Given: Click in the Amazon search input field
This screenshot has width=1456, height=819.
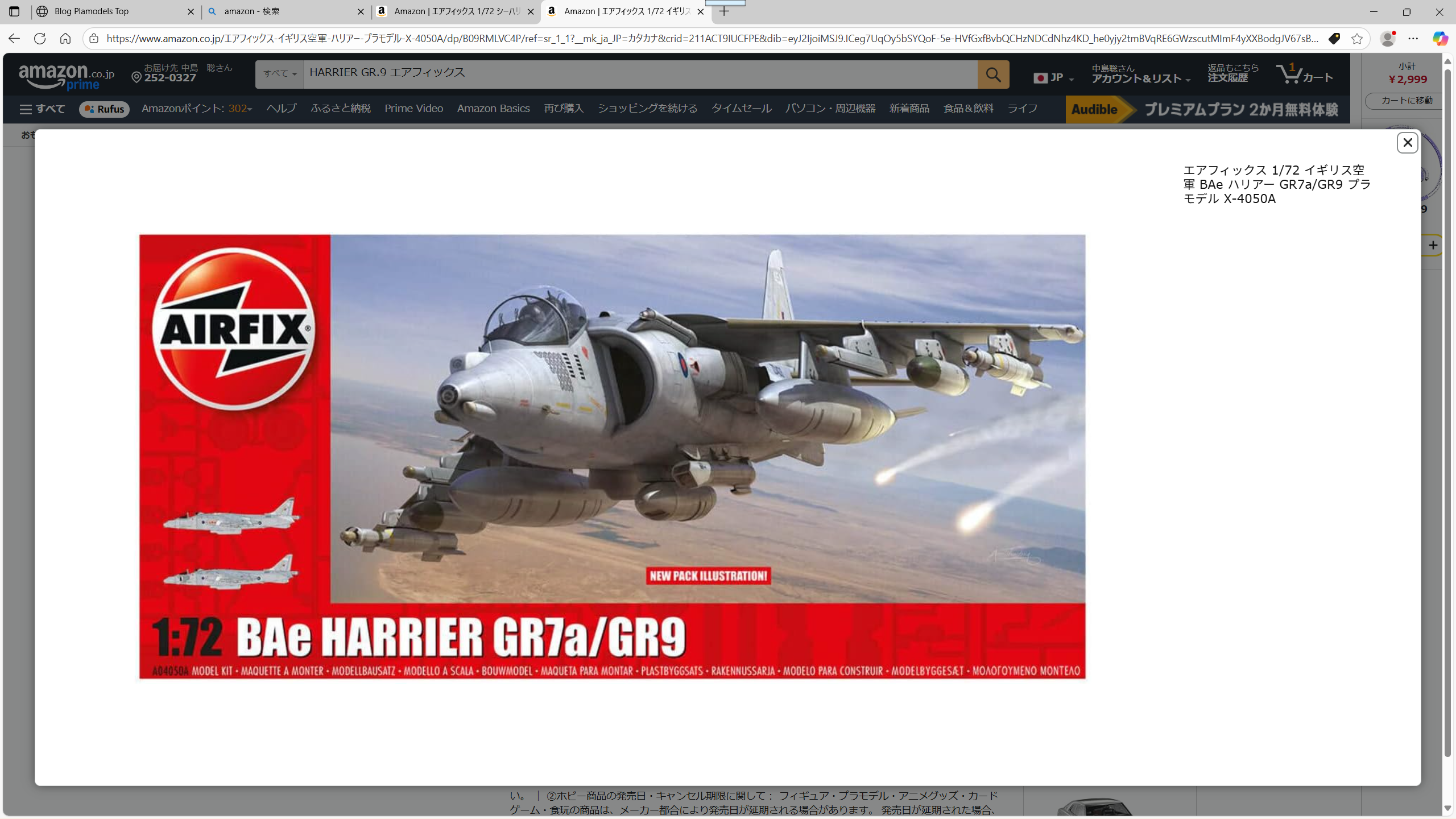Looking at the screenshot, I should point(640,73).
